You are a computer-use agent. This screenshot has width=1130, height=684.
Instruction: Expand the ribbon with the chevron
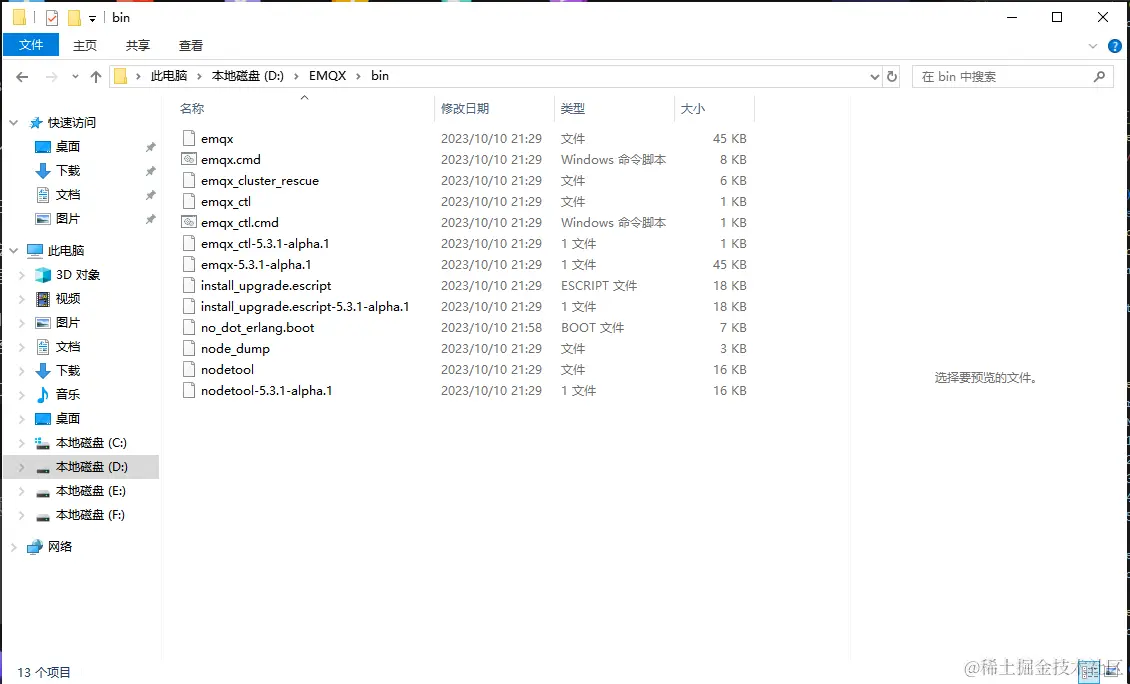point(1093,46)
